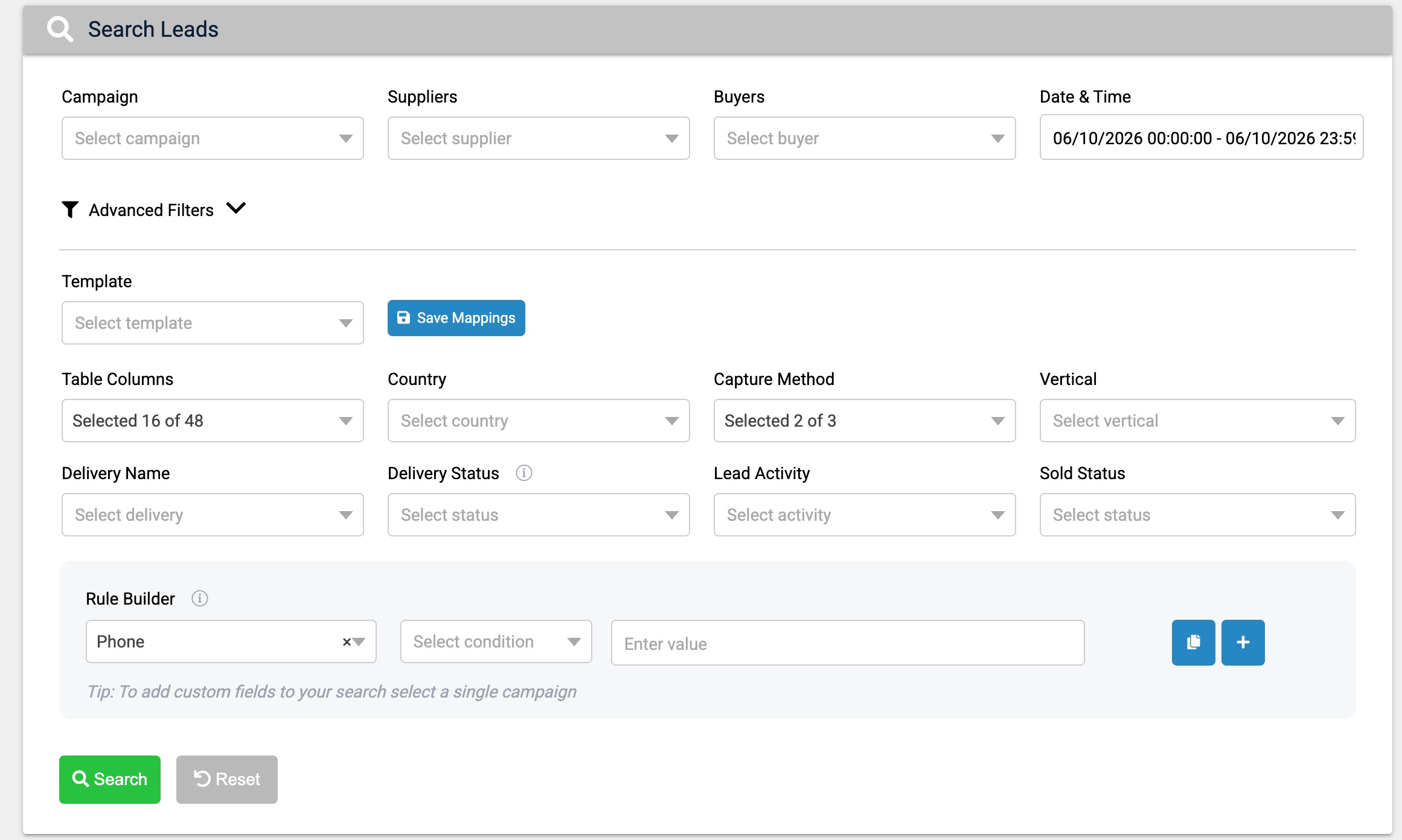Open the Select buyer dropdown
This screenshot has width=1402, height=840.
[865, 138]
